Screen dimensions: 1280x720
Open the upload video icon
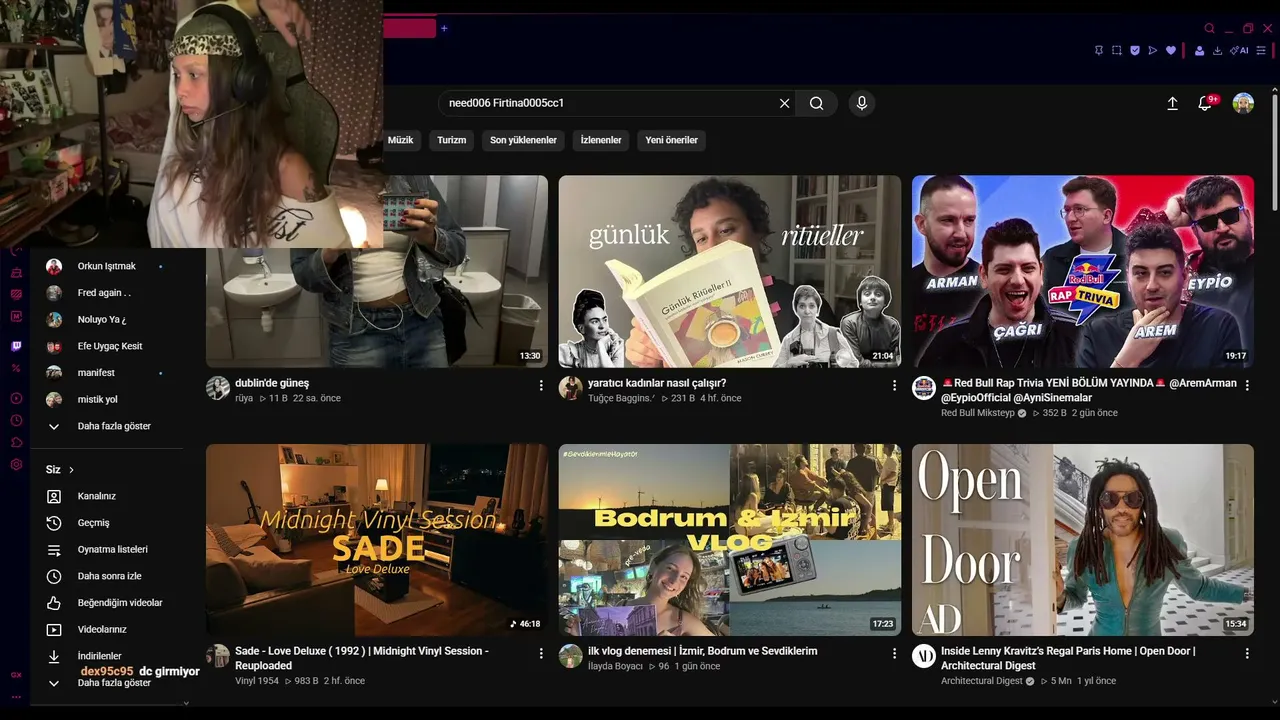[x=1173, y=103]
